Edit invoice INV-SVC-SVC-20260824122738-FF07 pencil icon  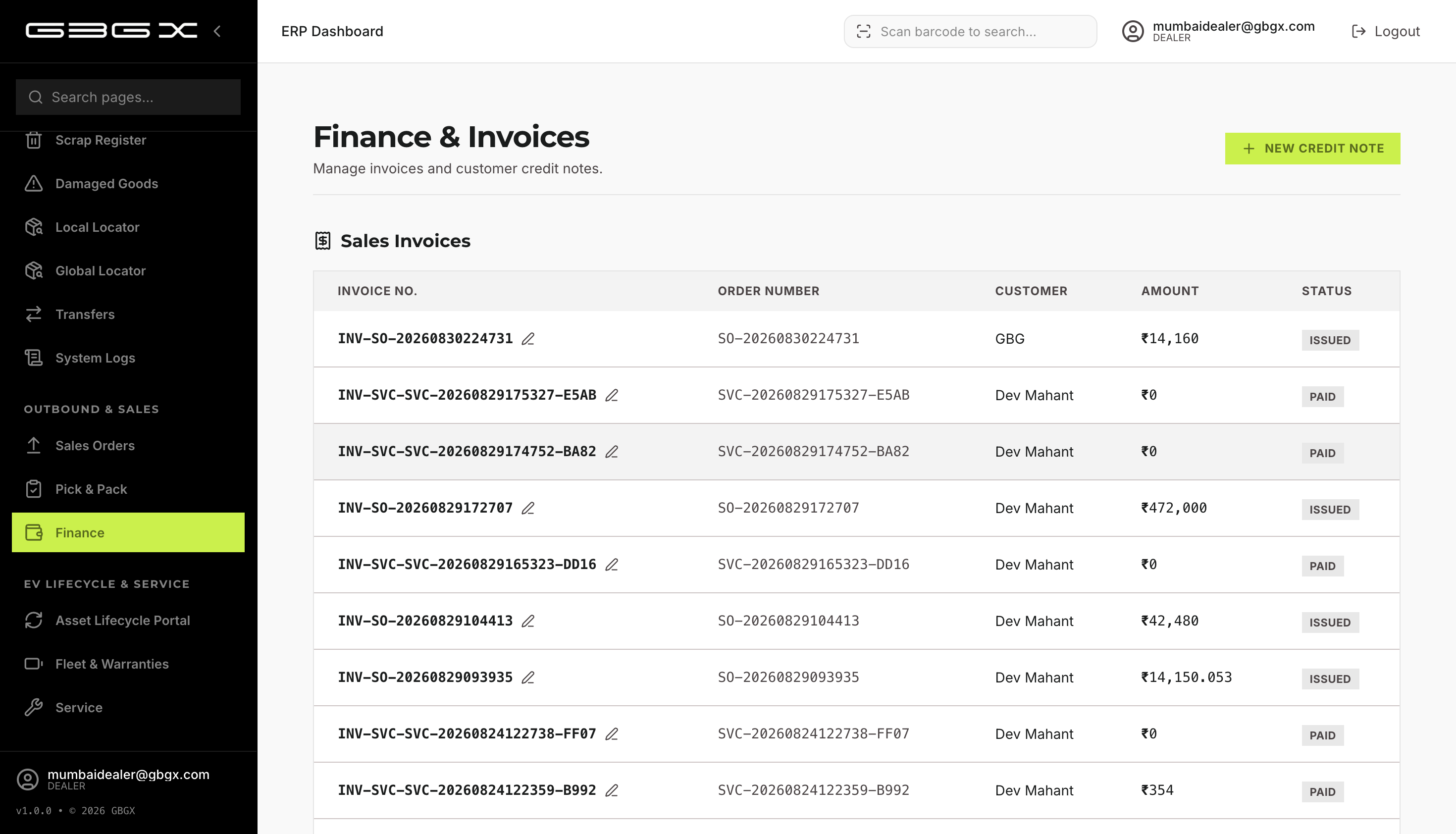tap(612, 734)
